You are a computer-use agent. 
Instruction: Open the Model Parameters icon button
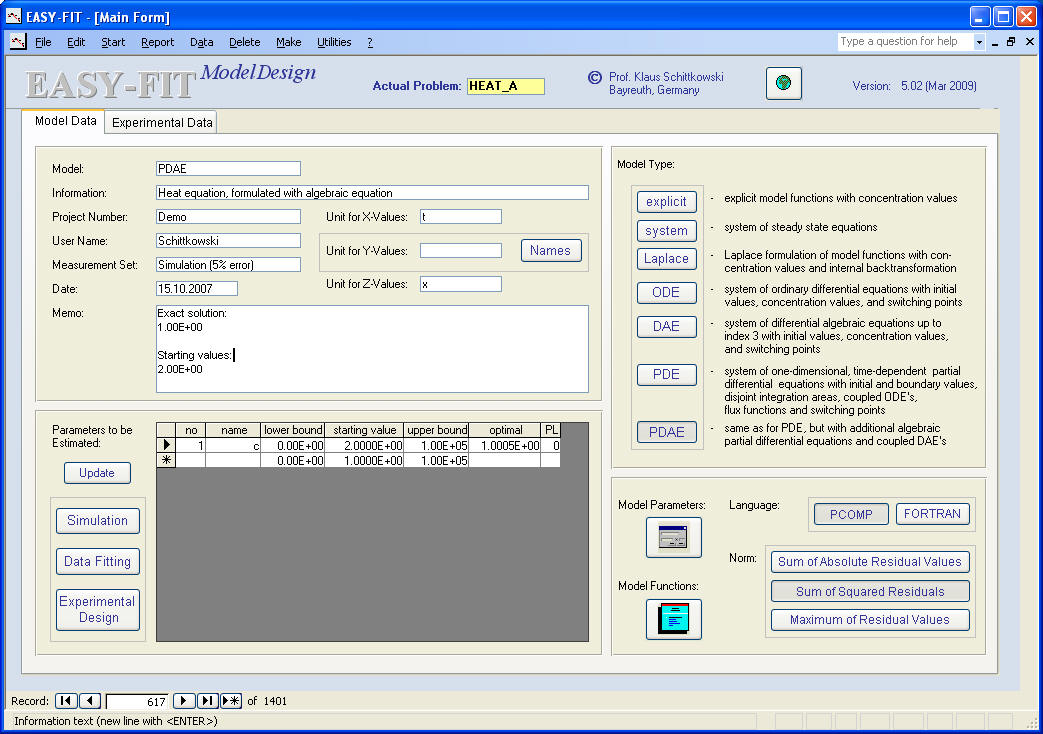pyautogui.click(x=673, y=538)
